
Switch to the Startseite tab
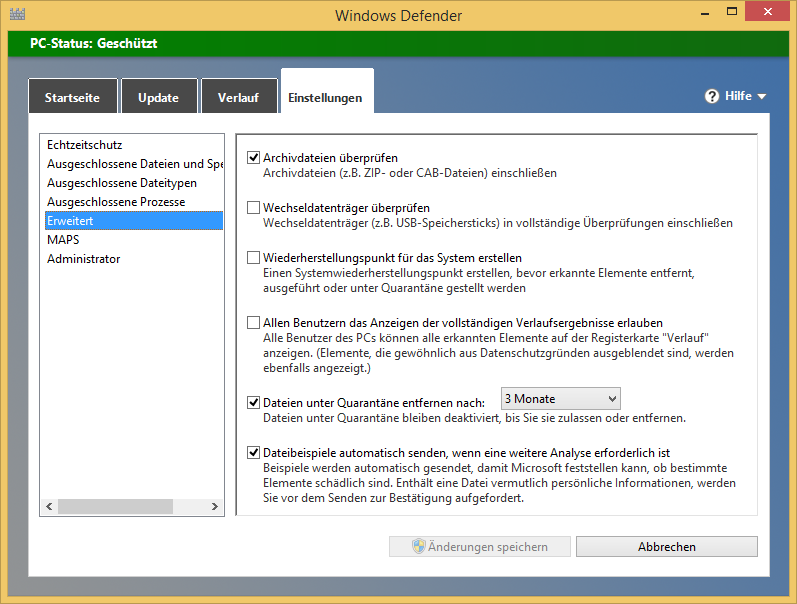tap(73, 96)
